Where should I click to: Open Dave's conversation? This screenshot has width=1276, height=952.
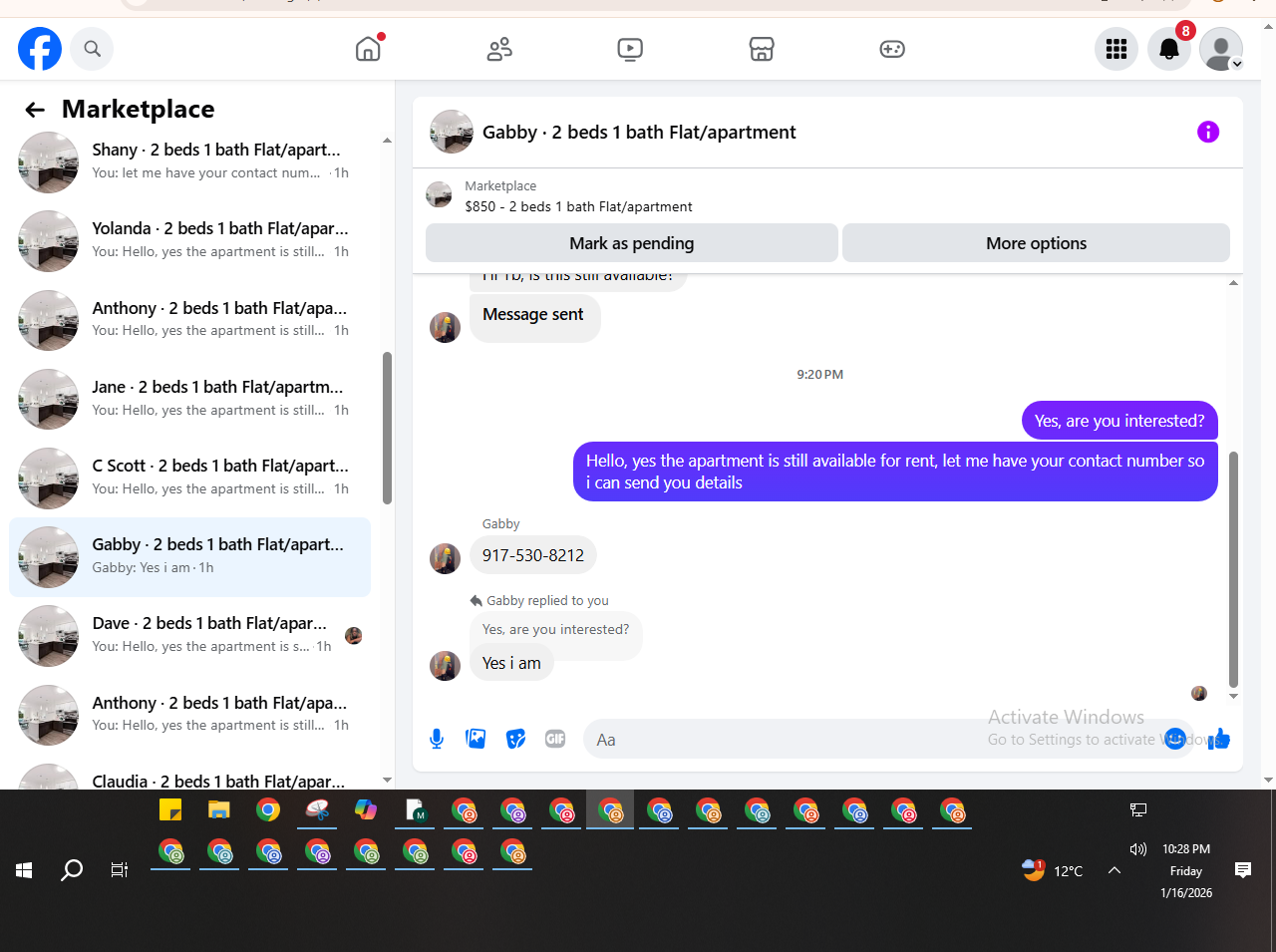tap(189, 635)
